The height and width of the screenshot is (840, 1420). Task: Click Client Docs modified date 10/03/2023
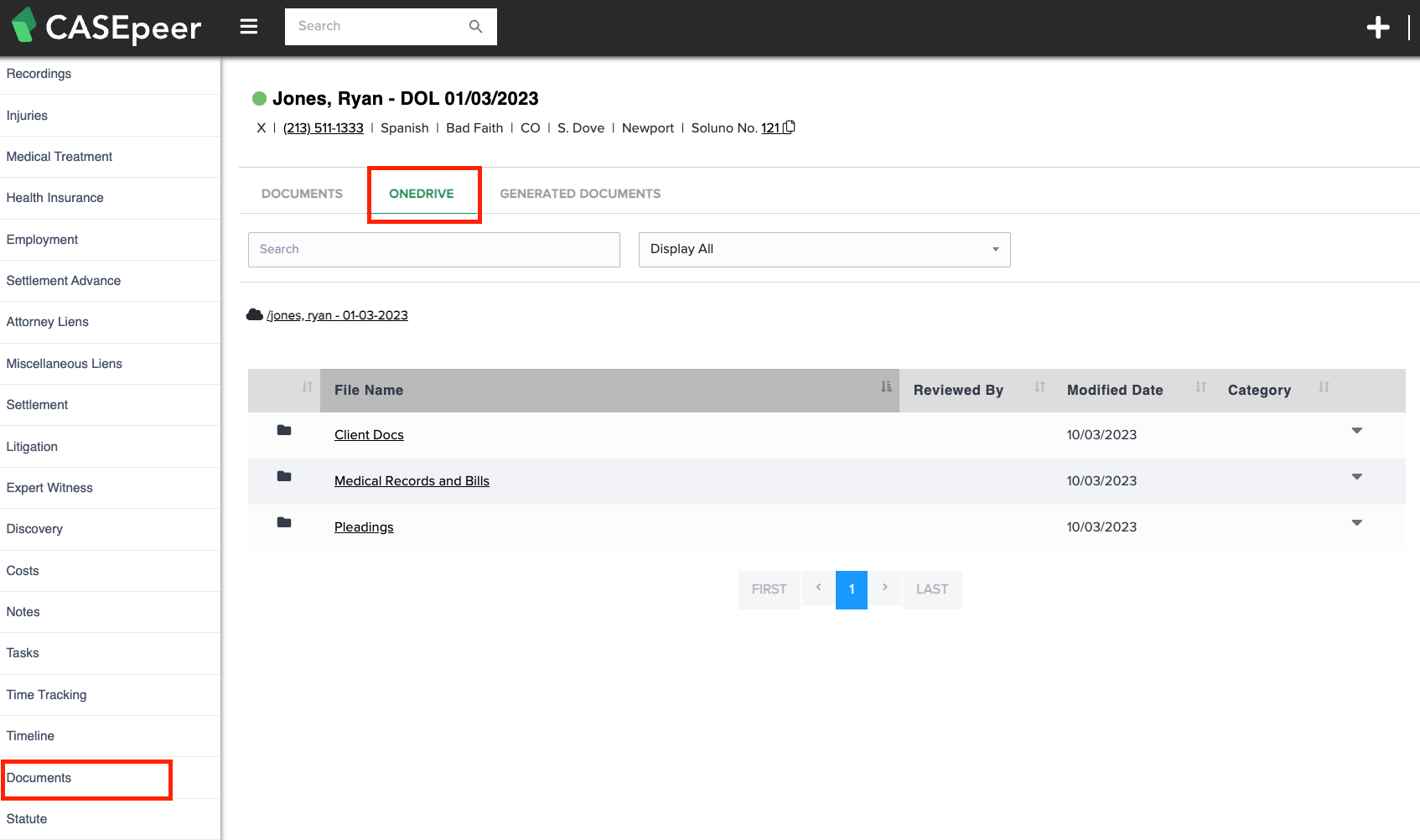tap(1101, 435)
